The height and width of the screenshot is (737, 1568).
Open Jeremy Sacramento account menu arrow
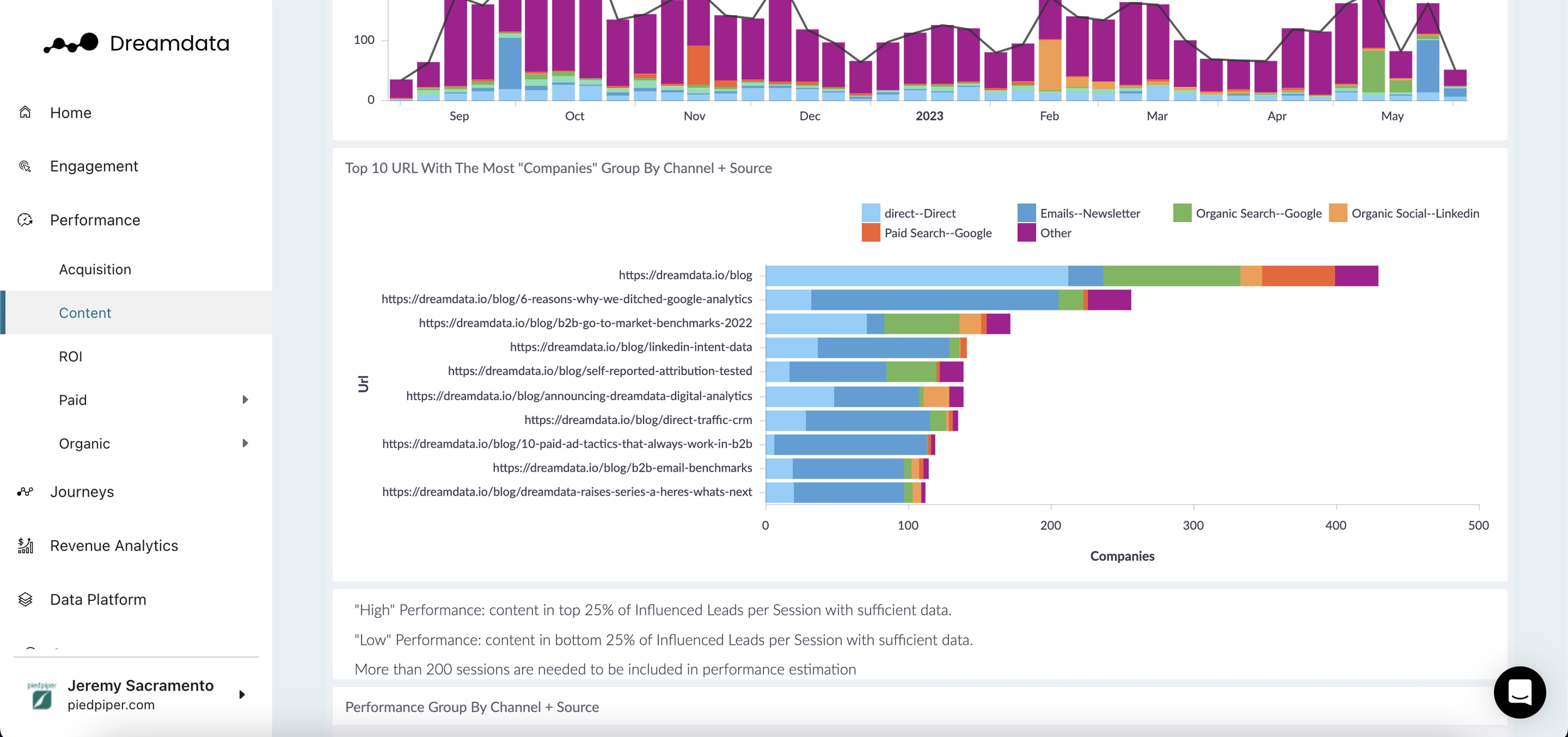point(242,694)
